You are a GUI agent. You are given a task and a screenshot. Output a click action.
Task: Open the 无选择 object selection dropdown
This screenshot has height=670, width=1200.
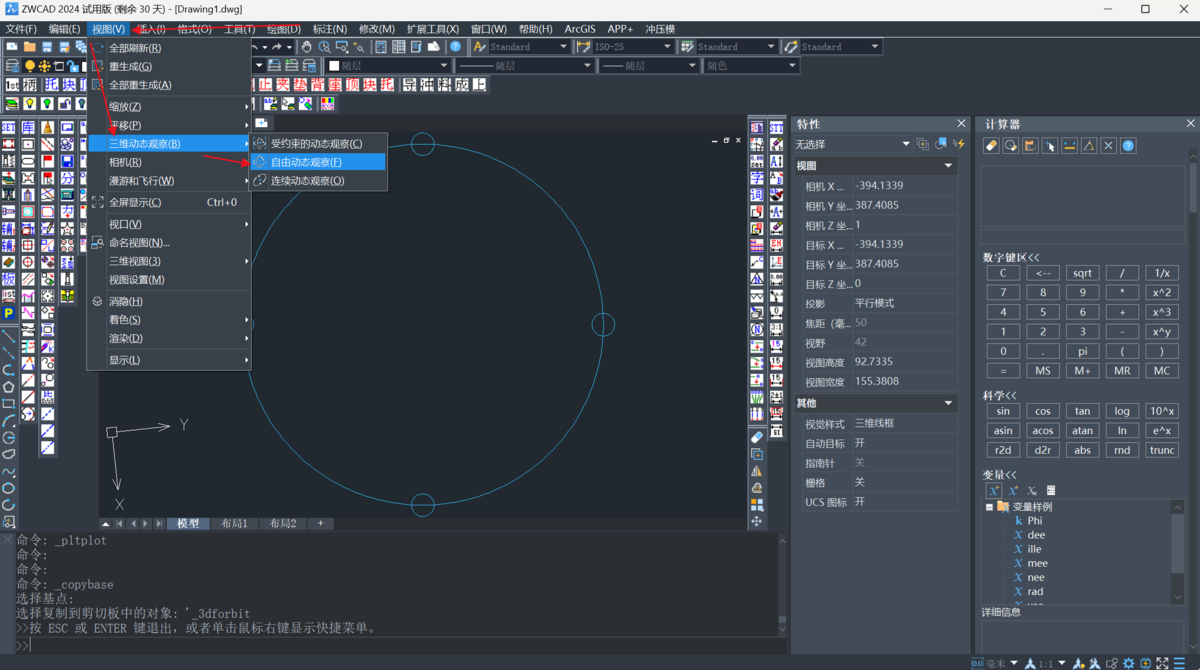906,145
